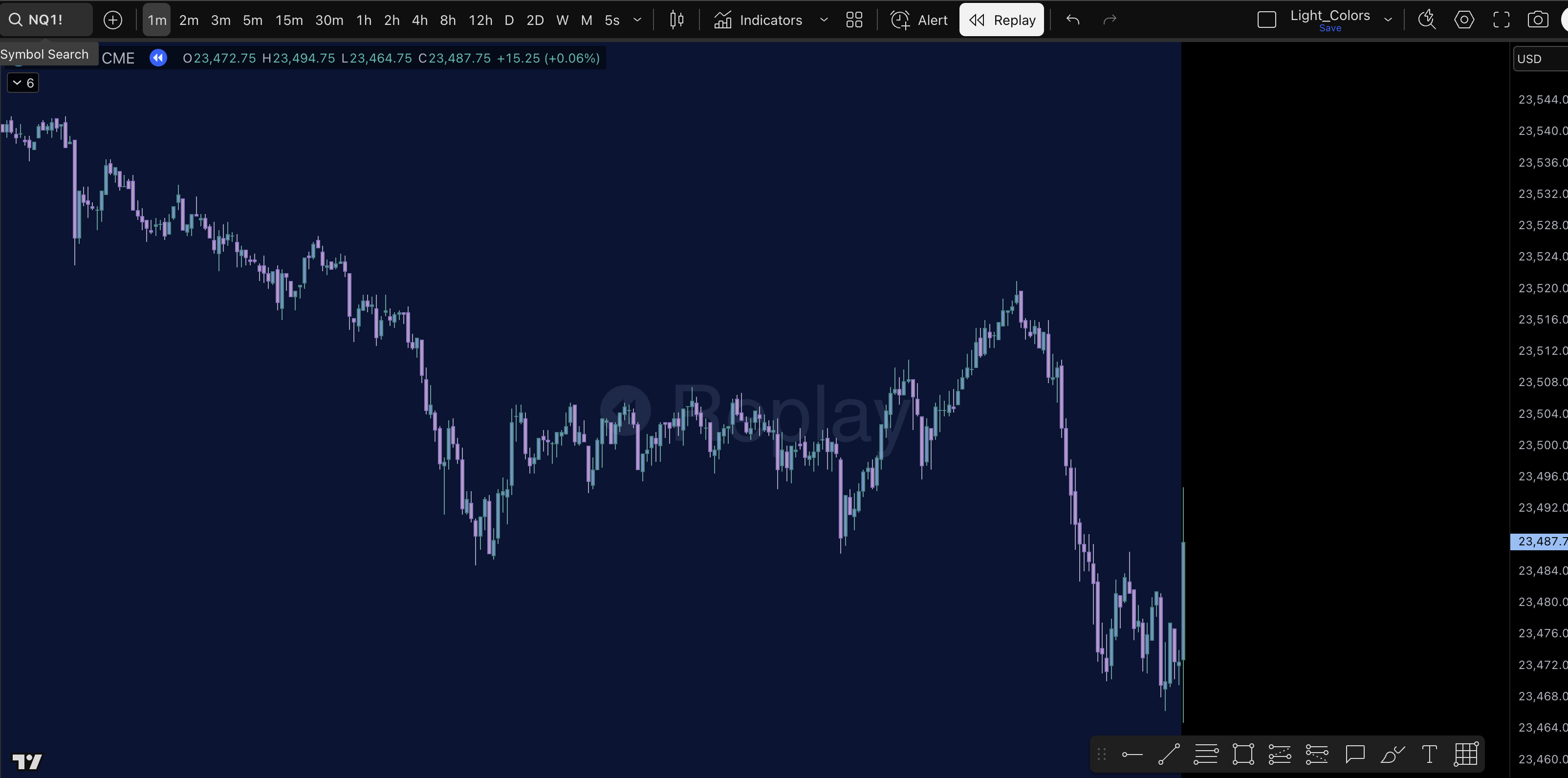Set the weekly W interval
The image size is (1568, 778).
563,20
